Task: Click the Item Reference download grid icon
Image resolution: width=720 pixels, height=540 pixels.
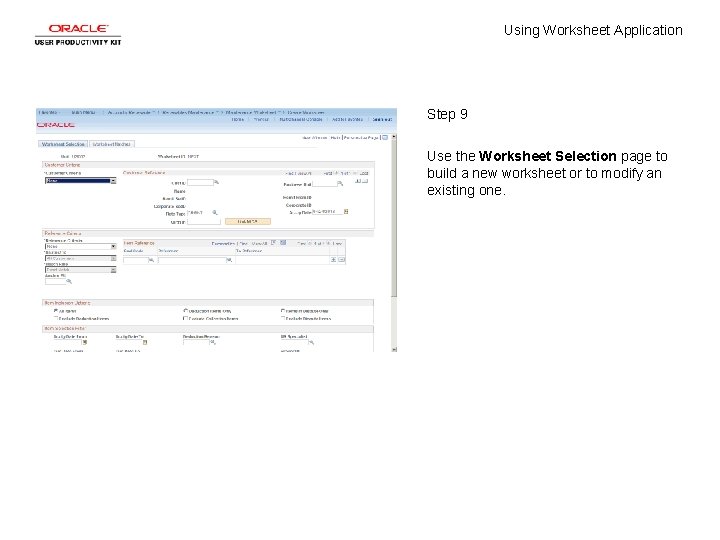Action: (283, 243)
